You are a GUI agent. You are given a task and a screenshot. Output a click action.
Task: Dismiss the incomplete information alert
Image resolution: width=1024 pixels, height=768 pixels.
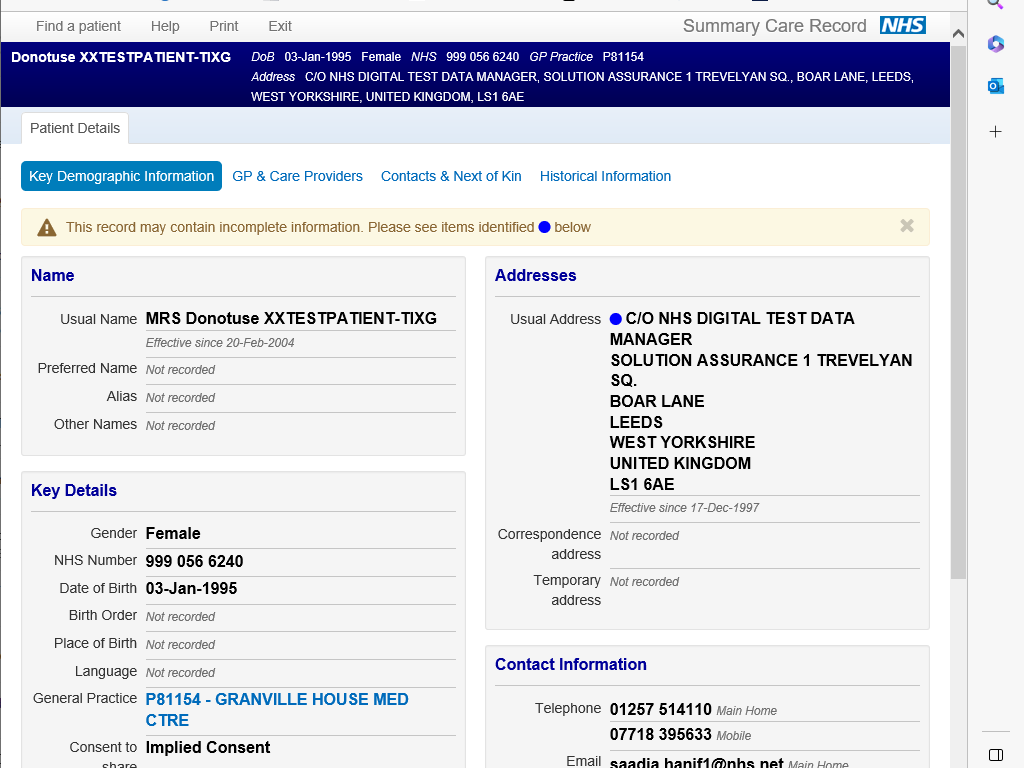point(906,226)
